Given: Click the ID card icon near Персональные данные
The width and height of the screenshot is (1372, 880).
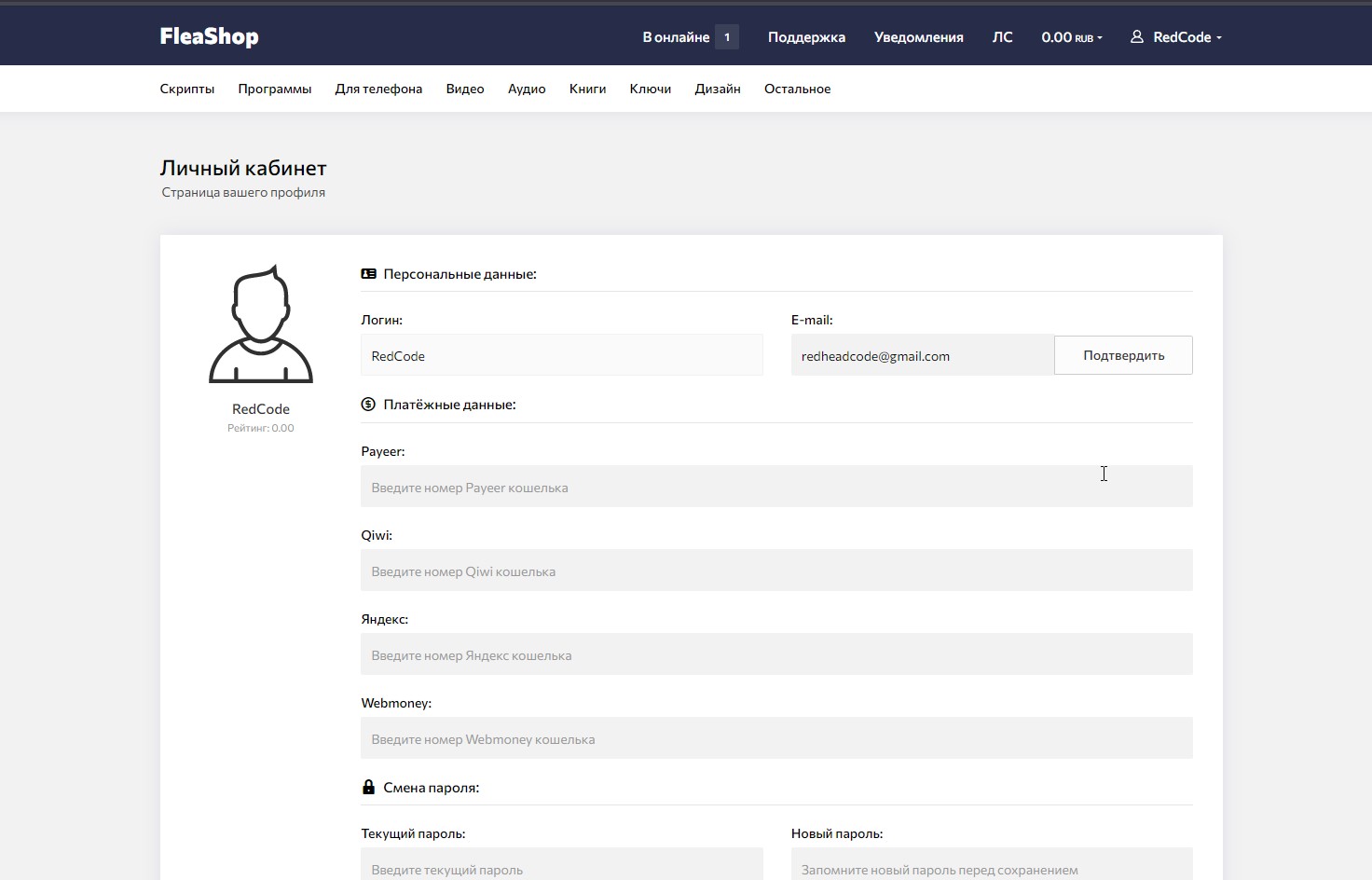Looking at the screenshot, I should (369, 274).
